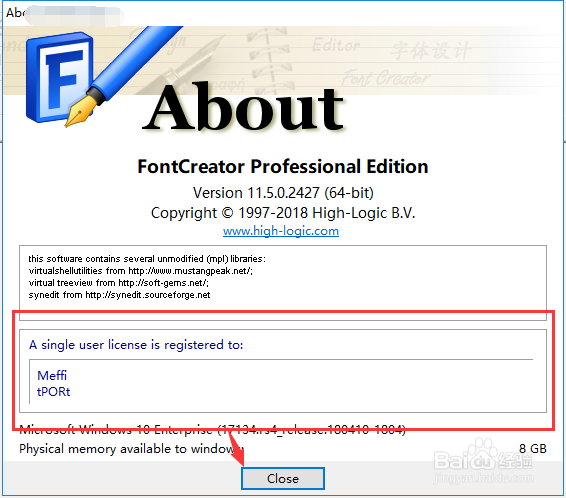The height and width of the screenshot is (498, 566).
Task: Click the 'this software contains several unmodified' line
Action: click(147, 259)
